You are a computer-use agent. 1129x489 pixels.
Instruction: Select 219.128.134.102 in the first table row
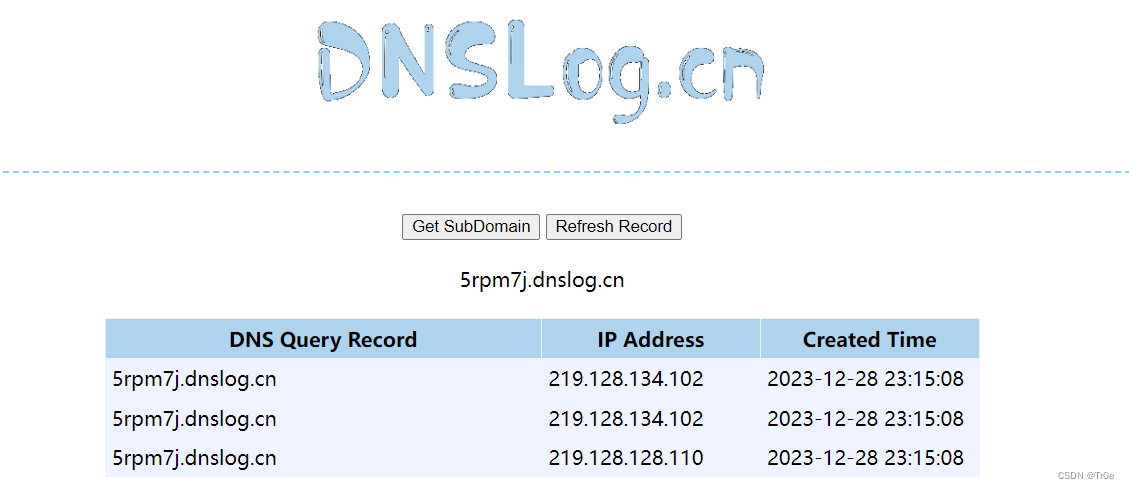coord(626,379)
